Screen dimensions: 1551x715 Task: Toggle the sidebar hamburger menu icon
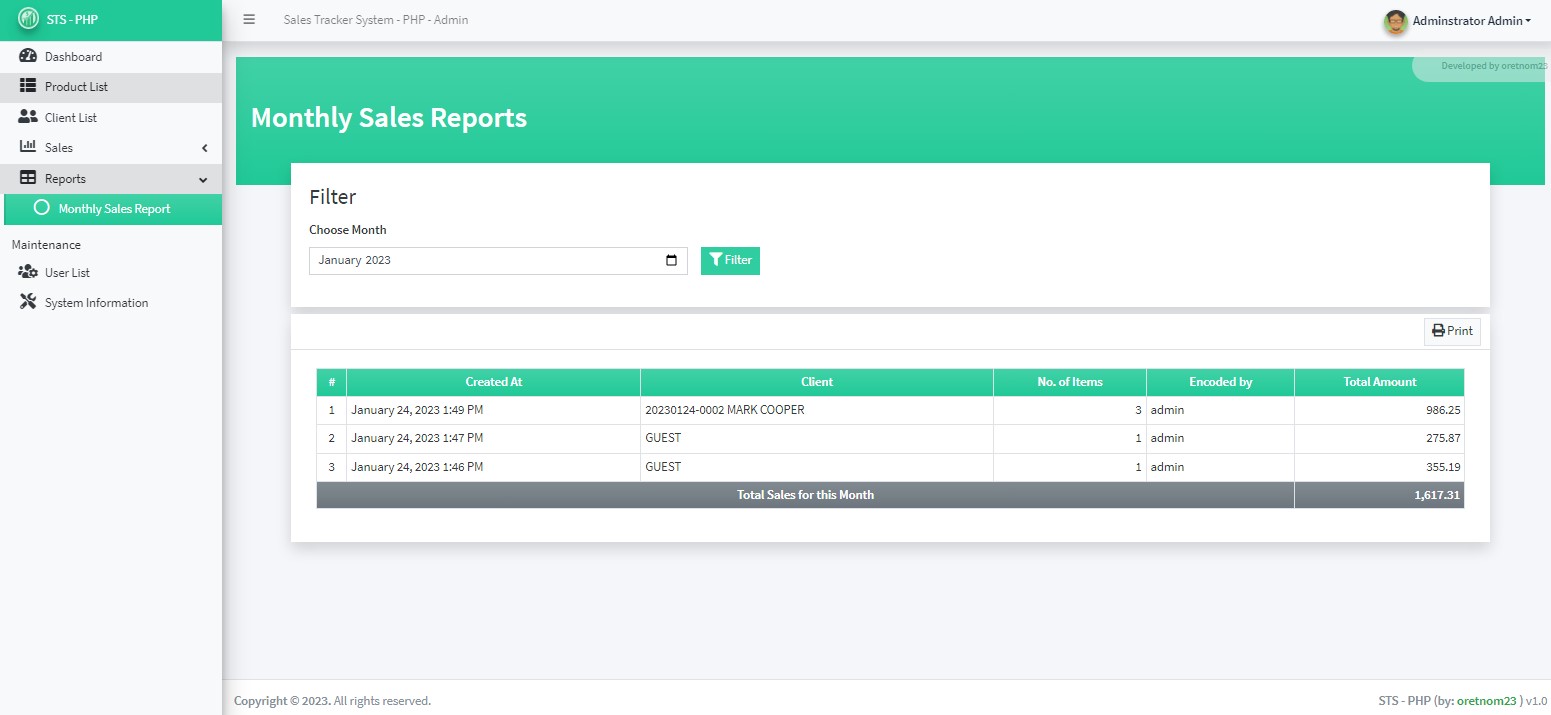[249, 19]
